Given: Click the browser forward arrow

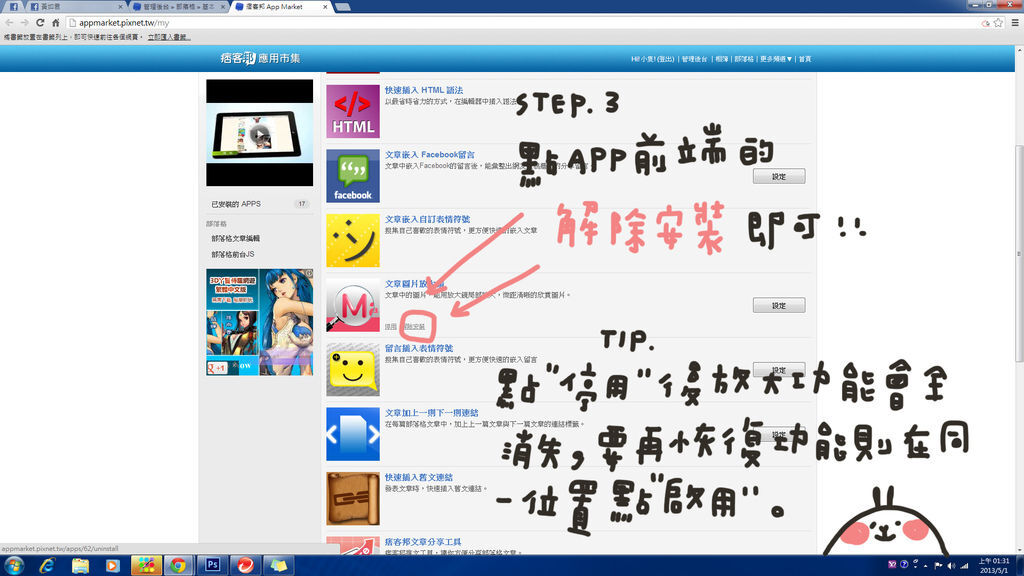Looking at the screenshot, I should [x=24, y=22].
